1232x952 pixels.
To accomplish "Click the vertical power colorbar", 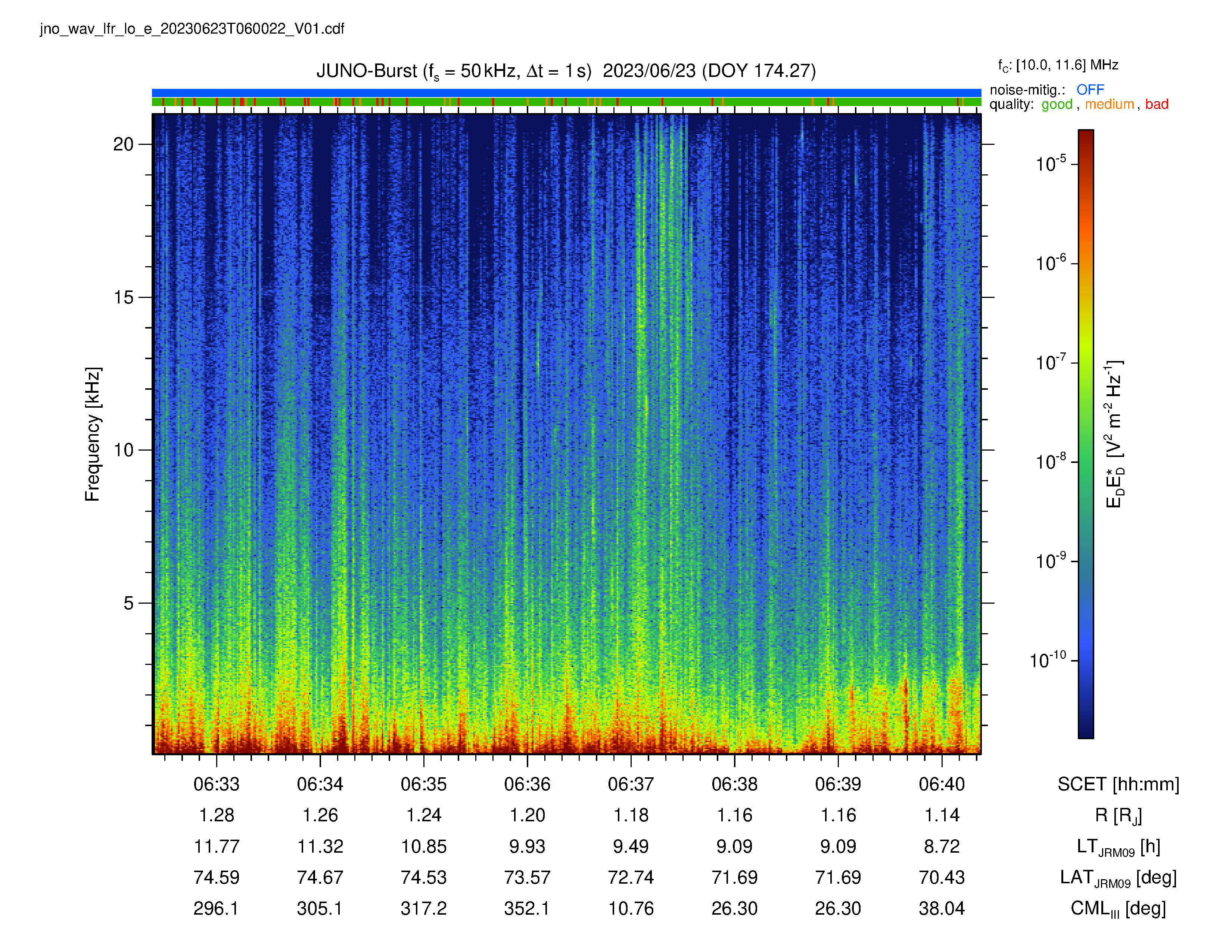I will coord(1086,434).
